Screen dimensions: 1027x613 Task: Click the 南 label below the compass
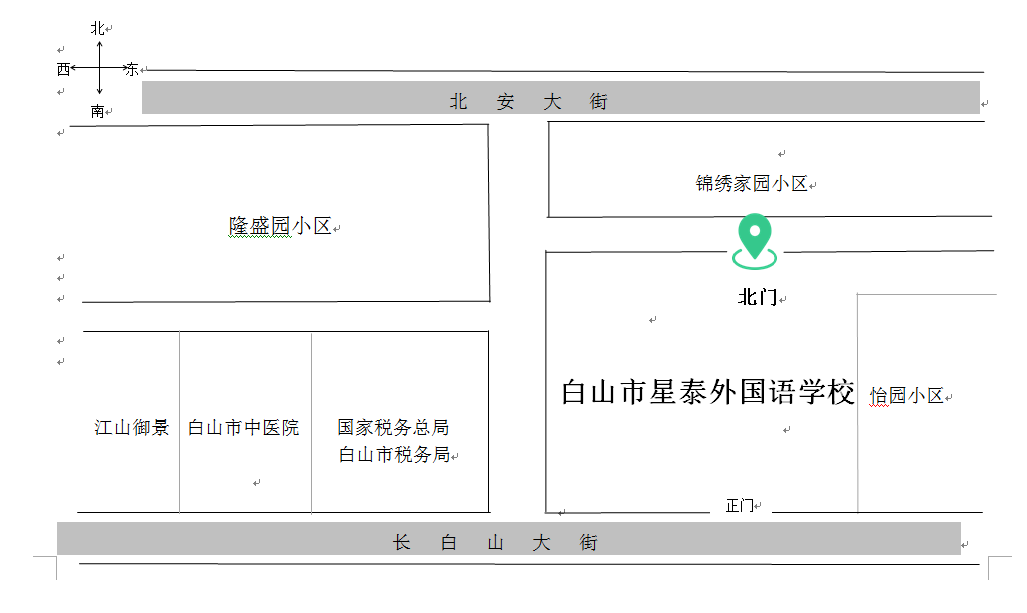97,111
